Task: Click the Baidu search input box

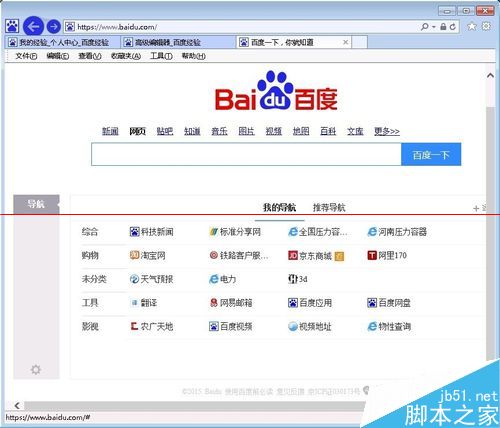Action: [x=246, y=154]
